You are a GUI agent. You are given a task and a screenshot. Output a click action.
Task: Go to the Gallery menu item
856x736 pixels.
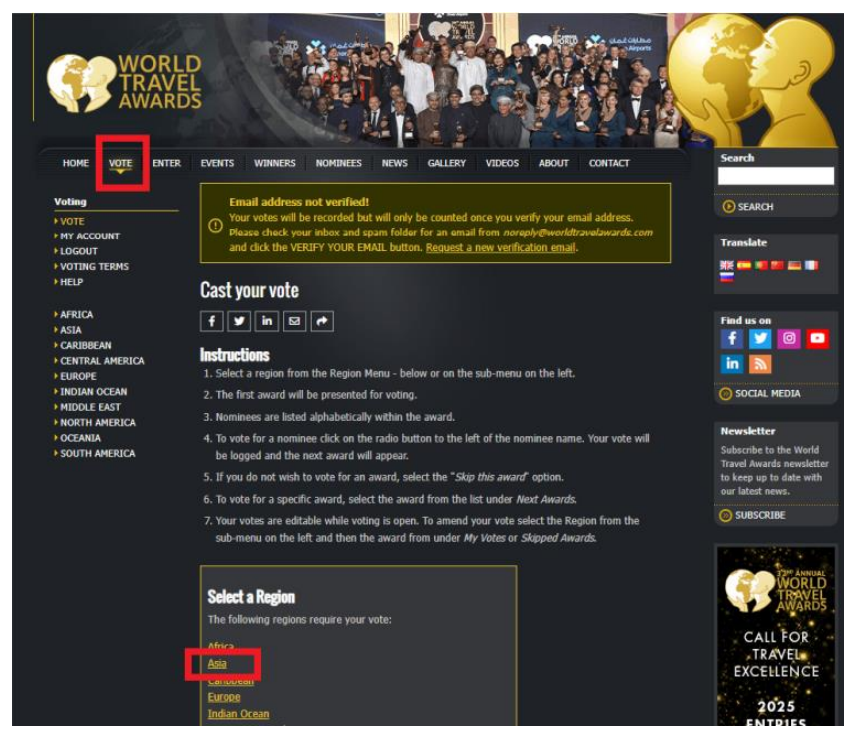pyautogui.click(x=447, y=163)
